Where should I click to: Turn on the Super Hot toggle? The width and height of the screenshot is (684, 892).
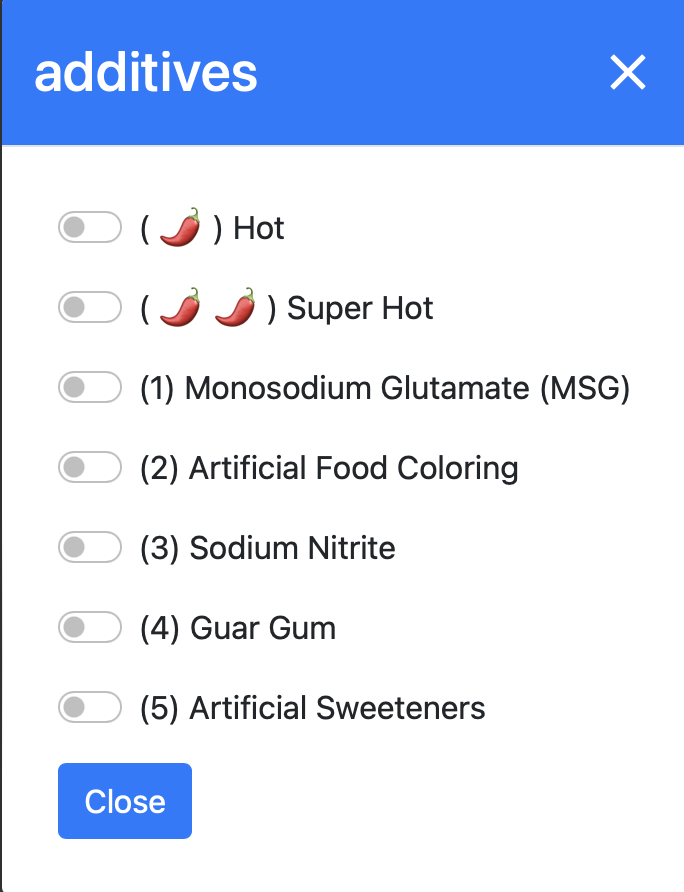coord(90,307)
